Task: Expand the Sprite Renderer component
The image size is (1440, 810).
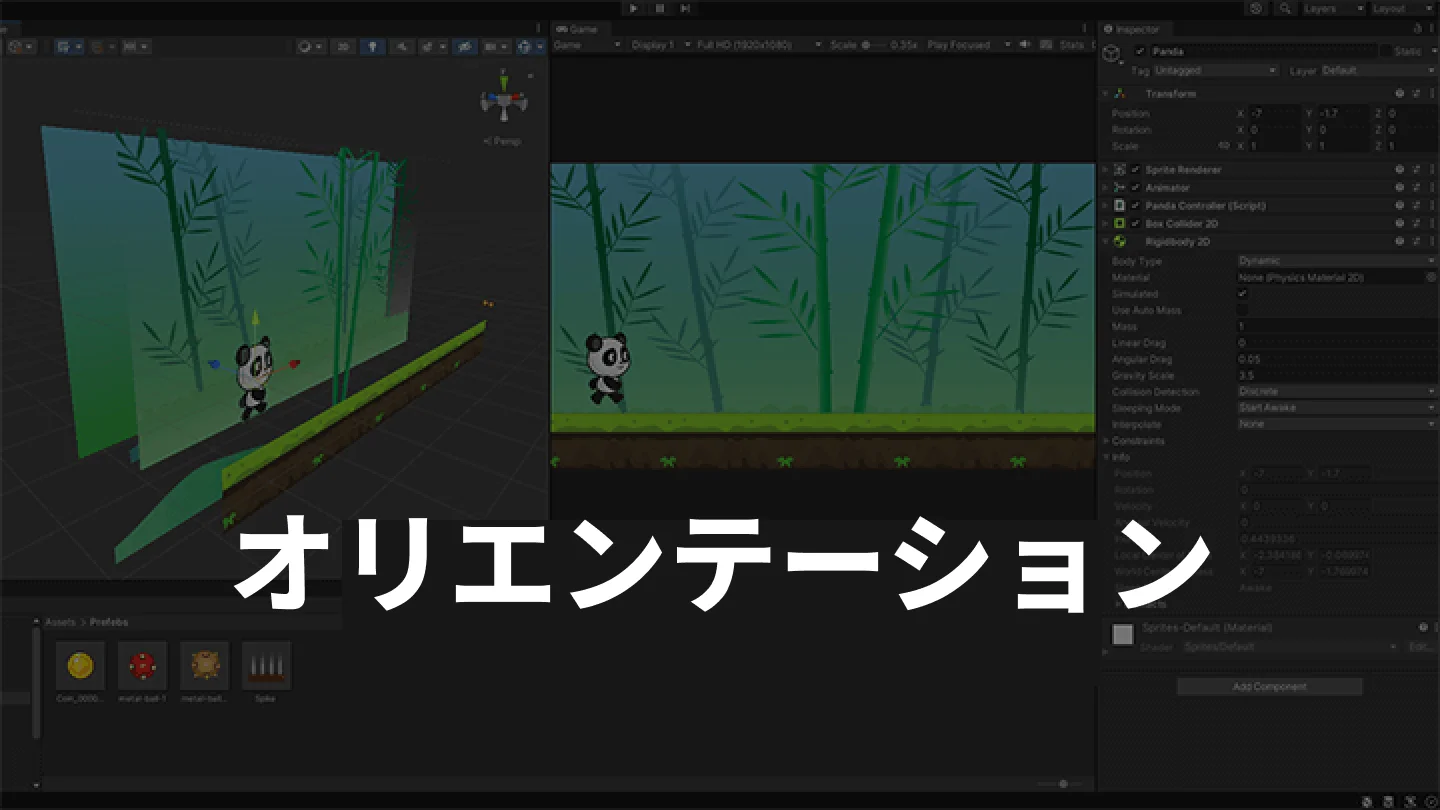Action: point(1105,170)
